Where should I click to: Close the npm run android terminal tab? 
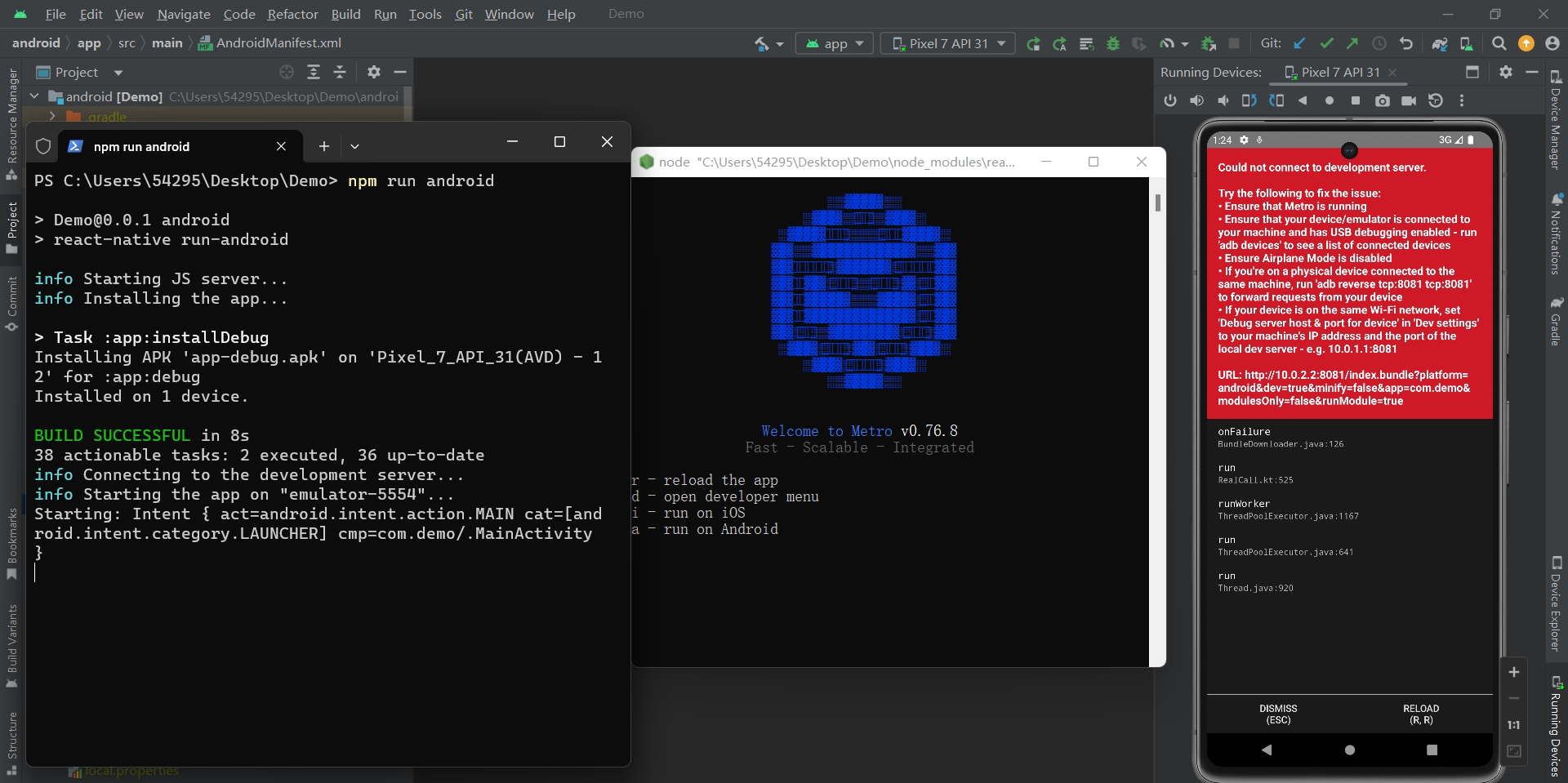pyautogui.click(x=281, y=146)
